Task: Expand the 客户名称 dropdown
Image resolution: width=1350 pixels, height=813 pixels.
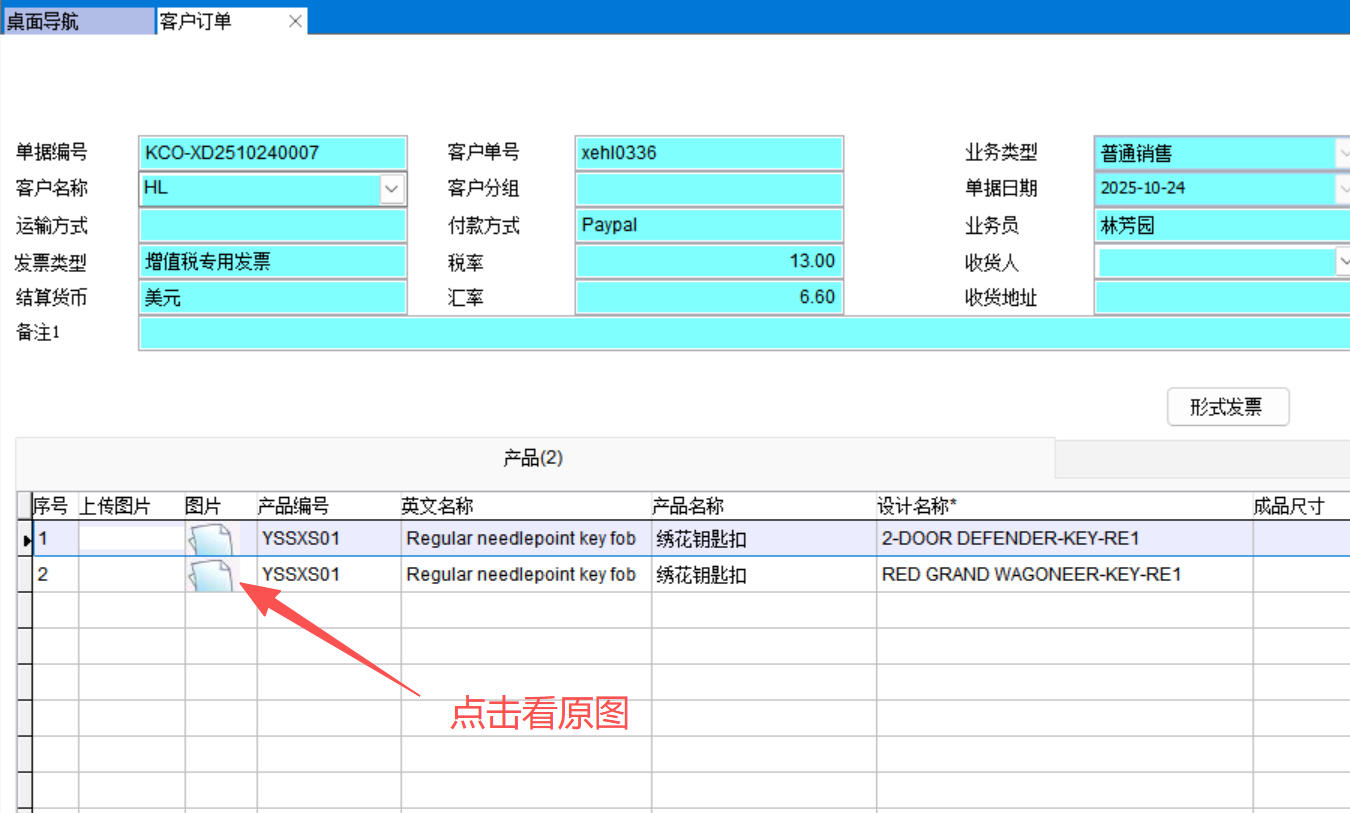Action: pyautogui.click(x=392, y=188)
